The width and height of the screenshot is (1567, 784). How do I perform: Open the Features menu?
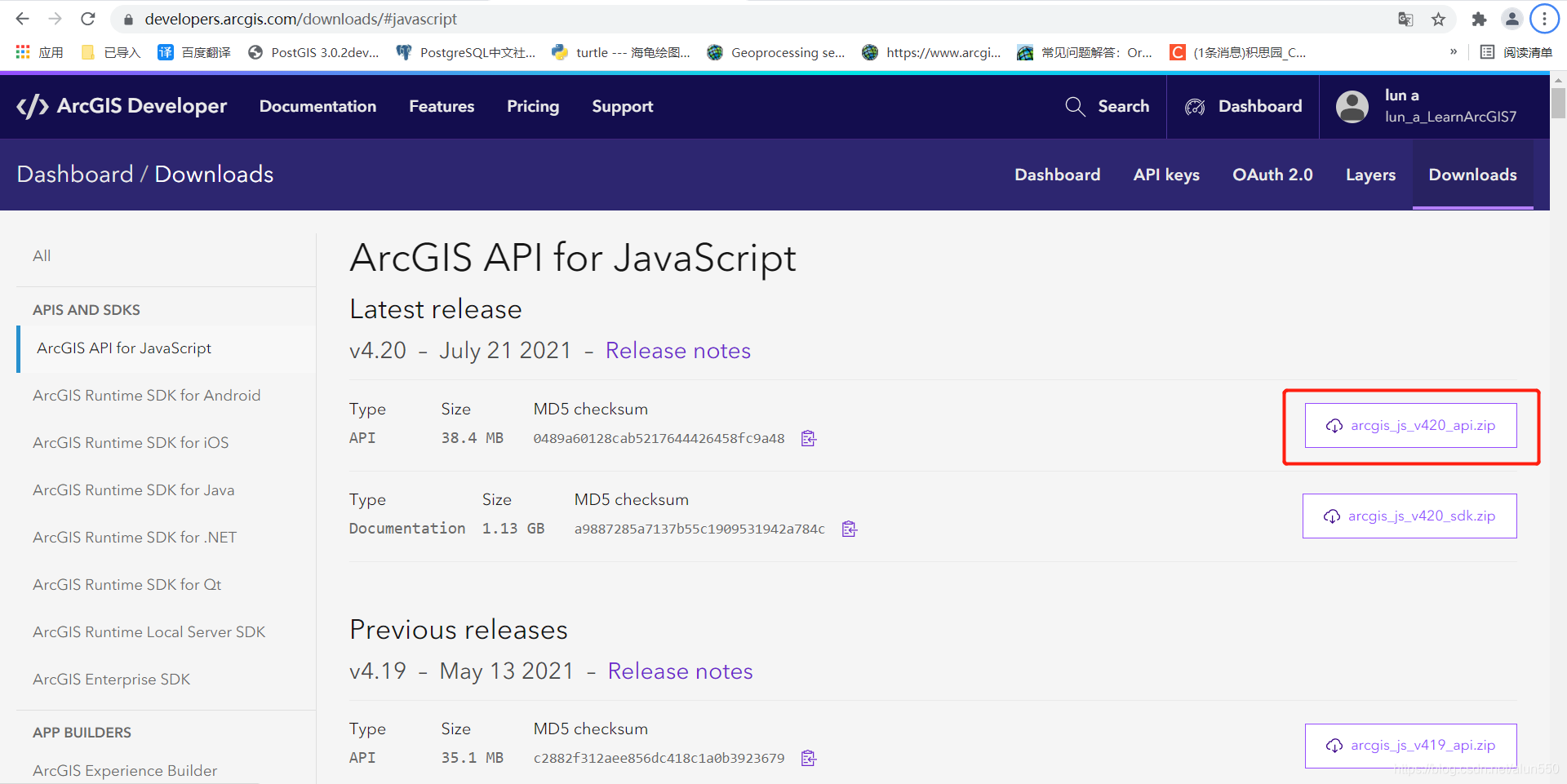point(442,106)
